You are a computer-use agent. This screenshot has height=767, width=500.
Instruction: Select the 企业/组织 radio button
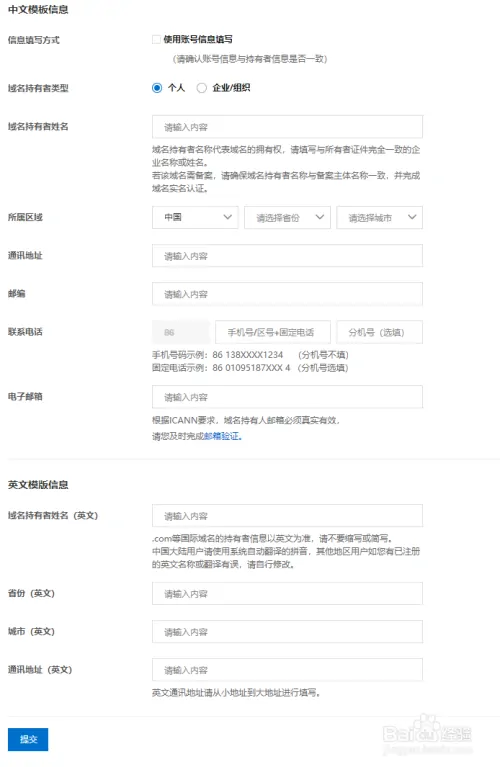coord(202,88)
